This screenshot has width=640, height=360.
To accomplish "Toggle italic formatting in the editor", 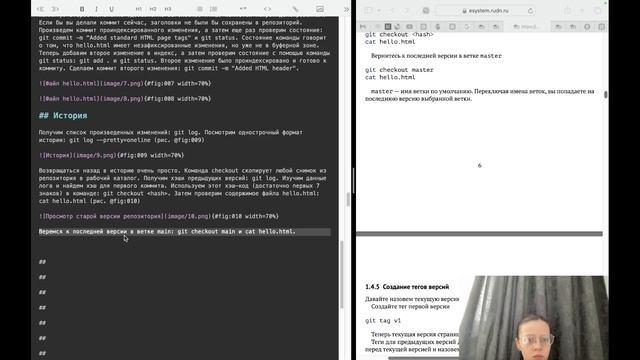I will (96, 9).
